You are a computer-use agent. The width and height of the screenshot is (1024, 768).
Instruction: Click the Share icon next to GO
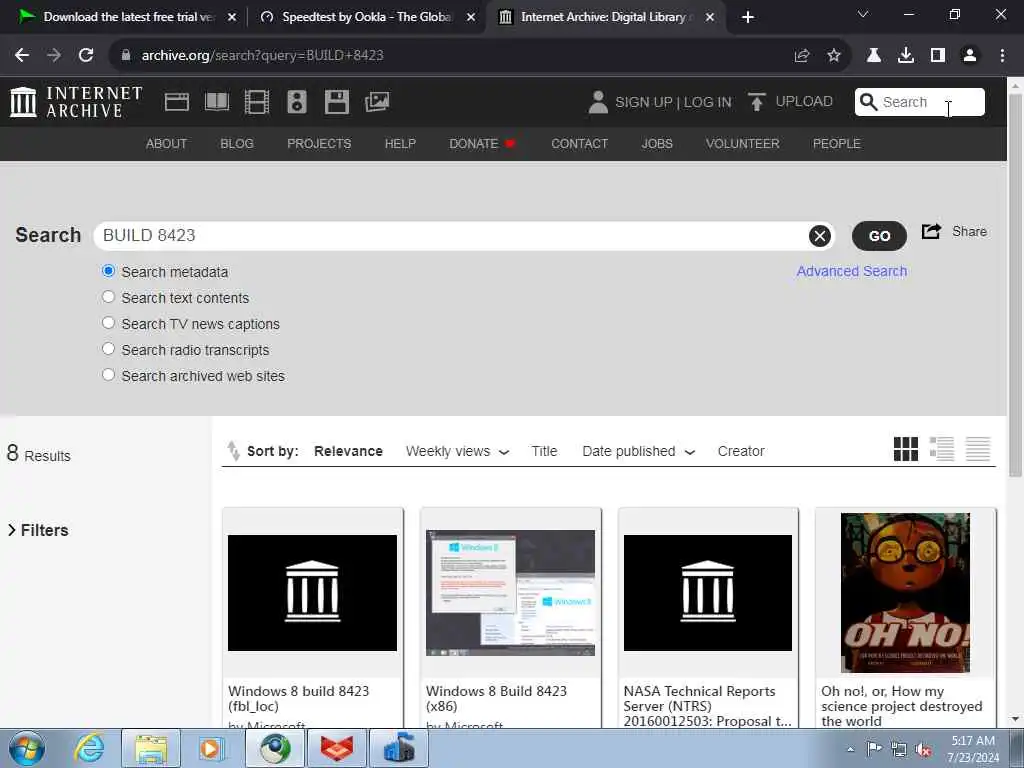coord(931,231)
